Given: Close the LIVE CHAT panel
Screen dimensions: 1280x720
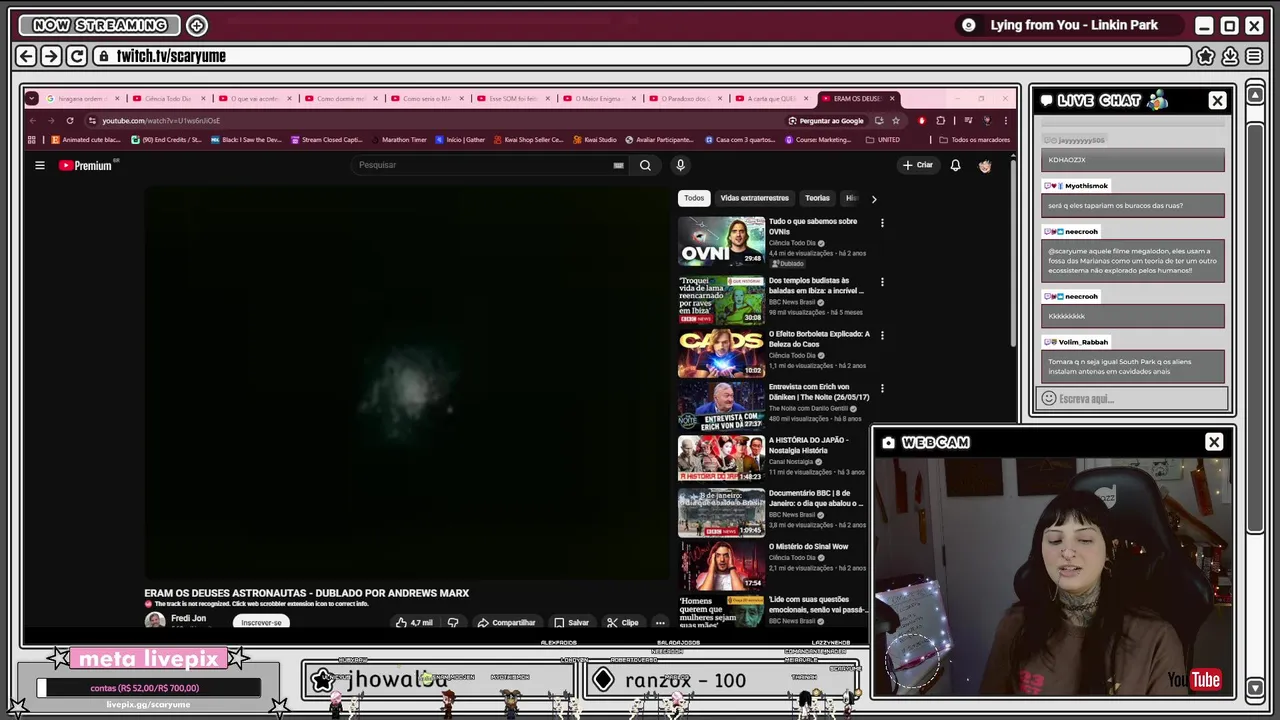Looking at the screenshot, I should pyautogui.click(x=1217, y=101).
